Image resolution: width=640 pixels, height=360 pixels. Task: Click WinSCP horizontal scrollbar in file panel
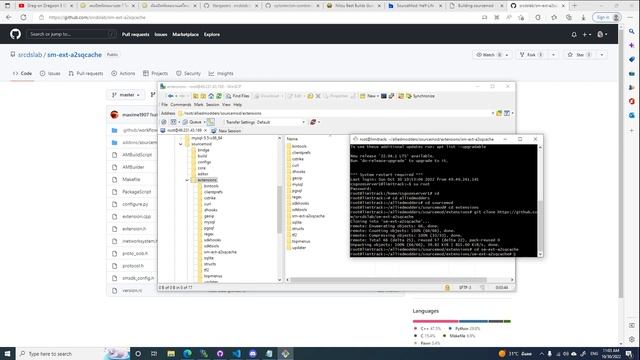click(388, 280)
